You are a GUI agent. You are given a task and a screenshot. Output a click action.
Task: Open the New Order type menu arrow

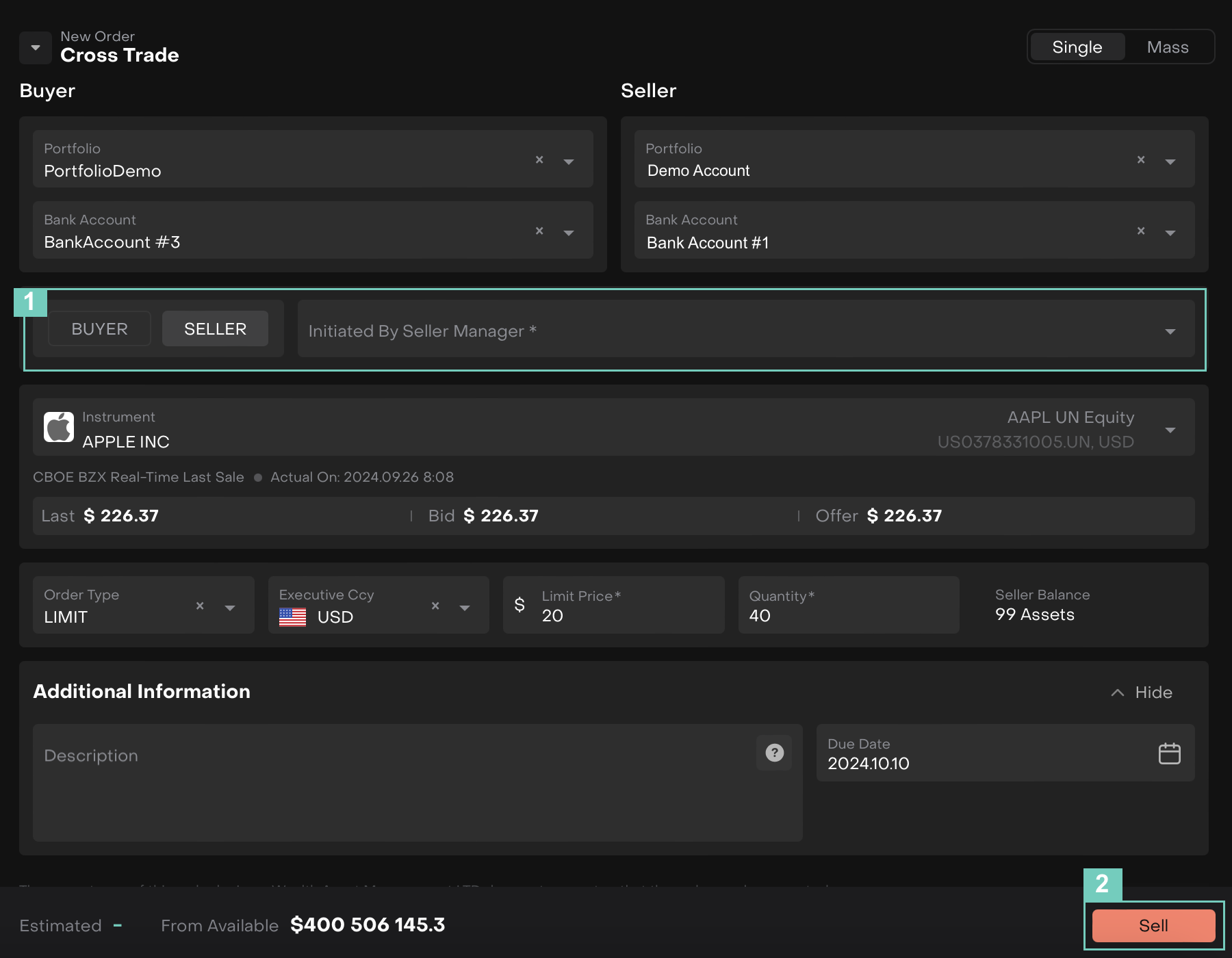pyautogui.click(x=36, y=48)
